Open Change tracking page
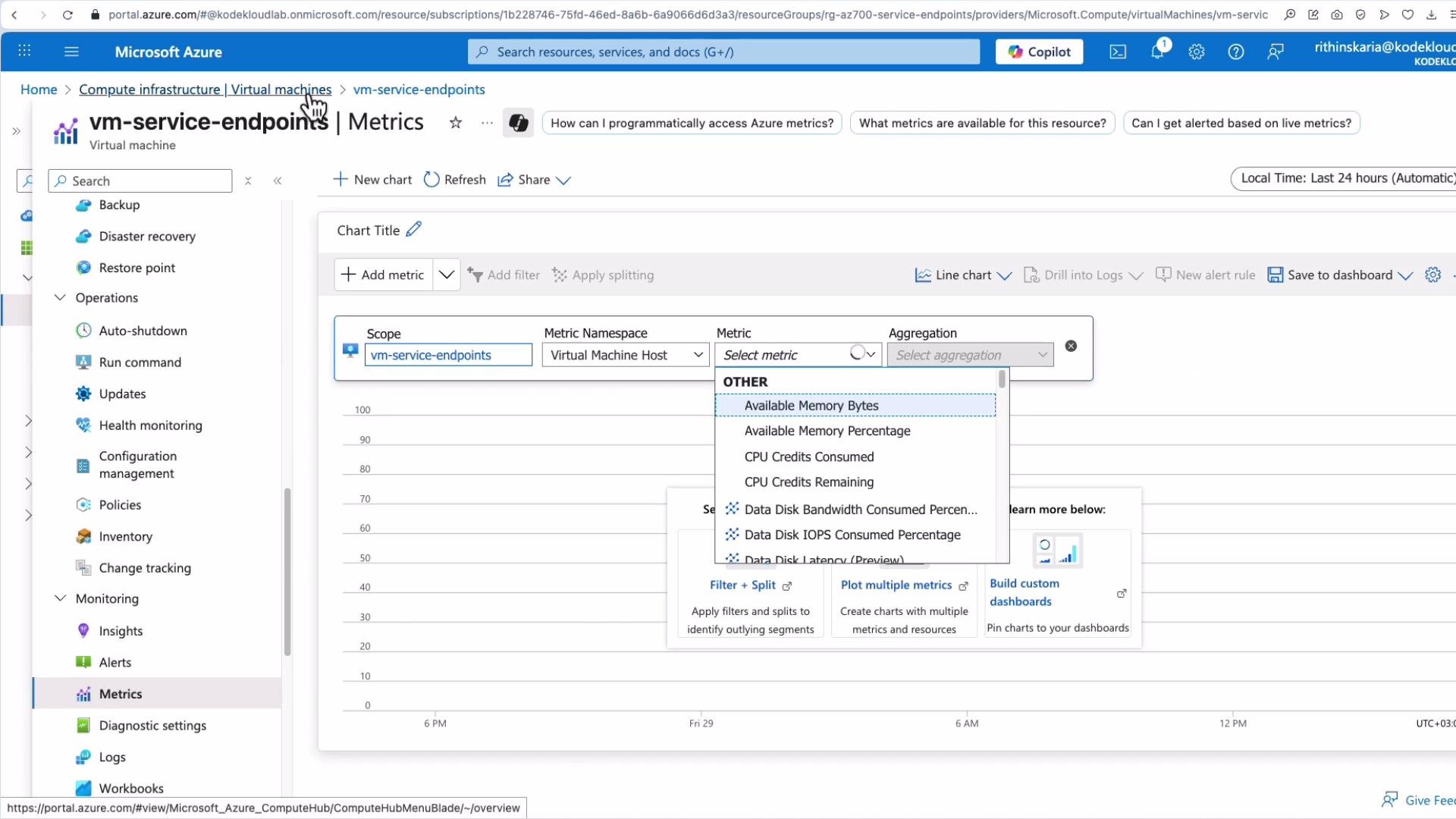This screenshot has height=819, width=1456. point(145,568)
